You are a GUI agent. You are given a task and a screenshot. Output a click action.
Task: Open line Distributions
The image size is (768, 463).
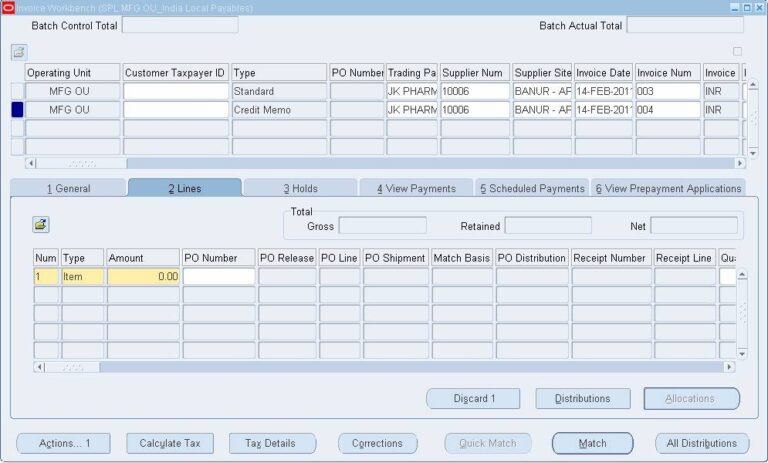point(583,398)
